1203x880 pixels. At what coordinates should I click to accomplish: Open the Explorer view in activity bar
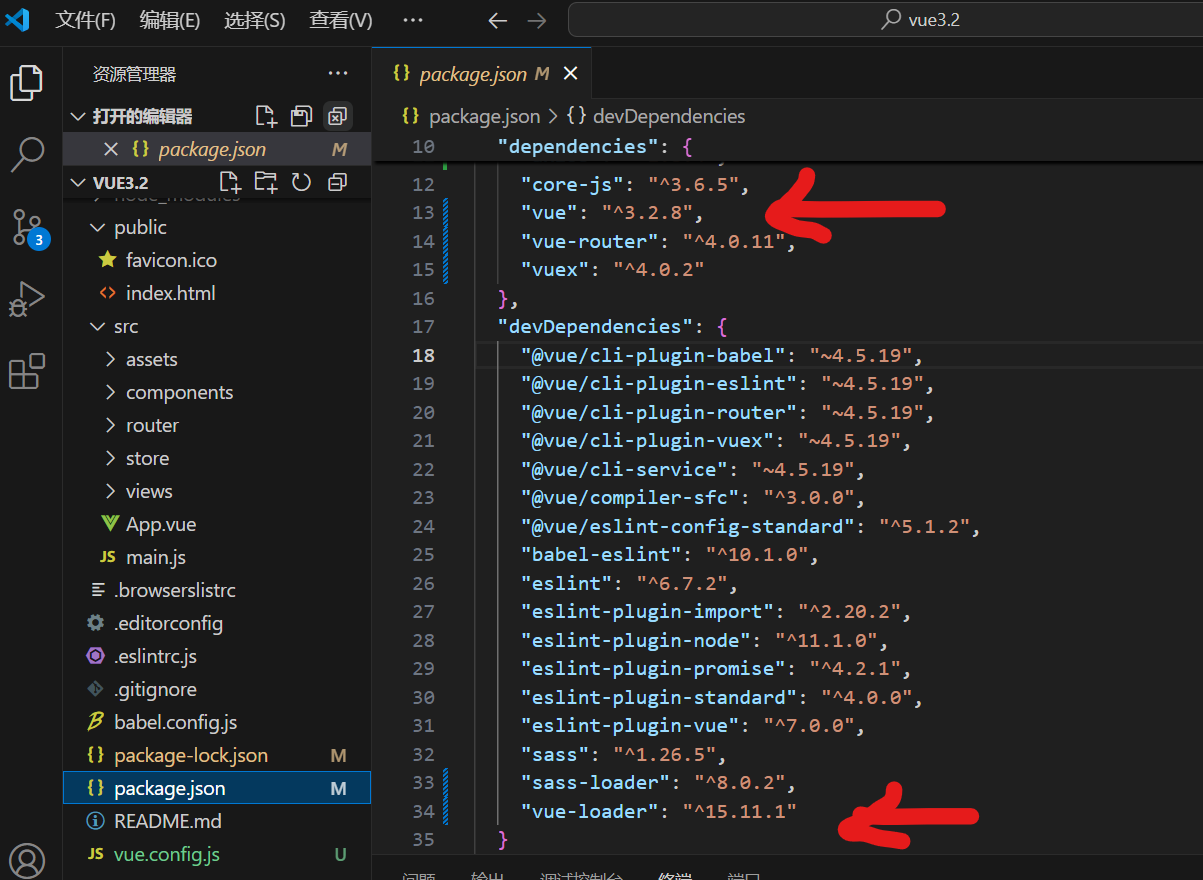click(x=27, y=83)
